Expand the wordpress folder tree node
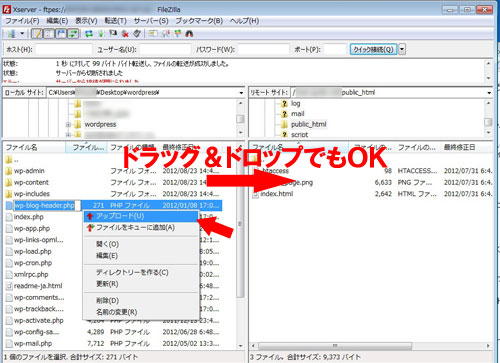 68,125
